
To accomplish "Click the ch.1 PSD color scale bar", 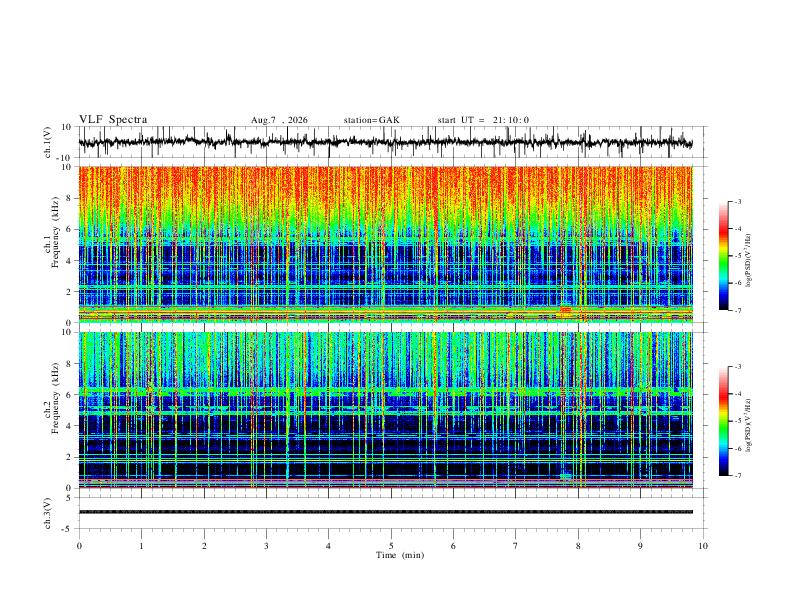I will (723, 256).
